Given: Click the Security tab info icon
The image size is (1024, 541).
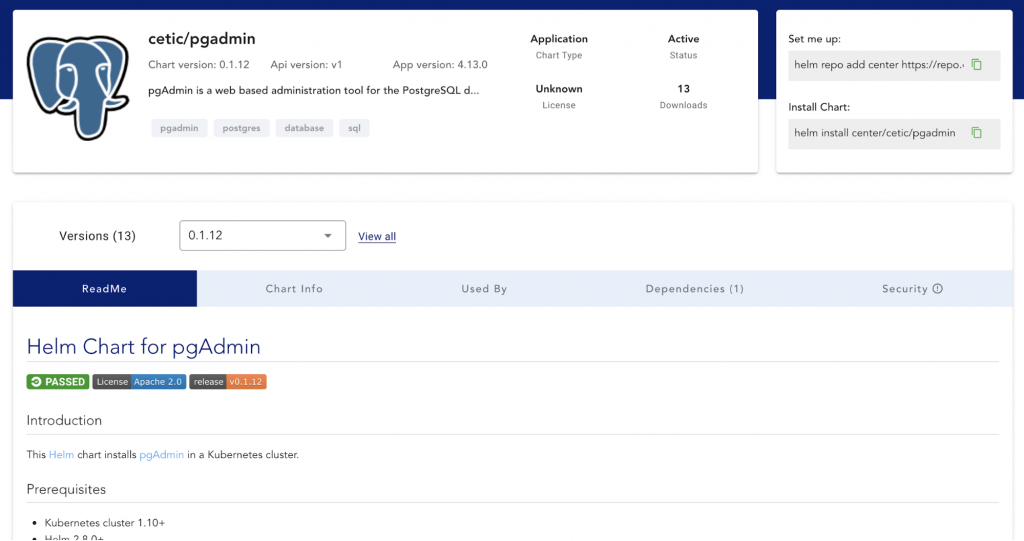Looking at the screenshot, I should pyautogui.click(x=938, y=289).
